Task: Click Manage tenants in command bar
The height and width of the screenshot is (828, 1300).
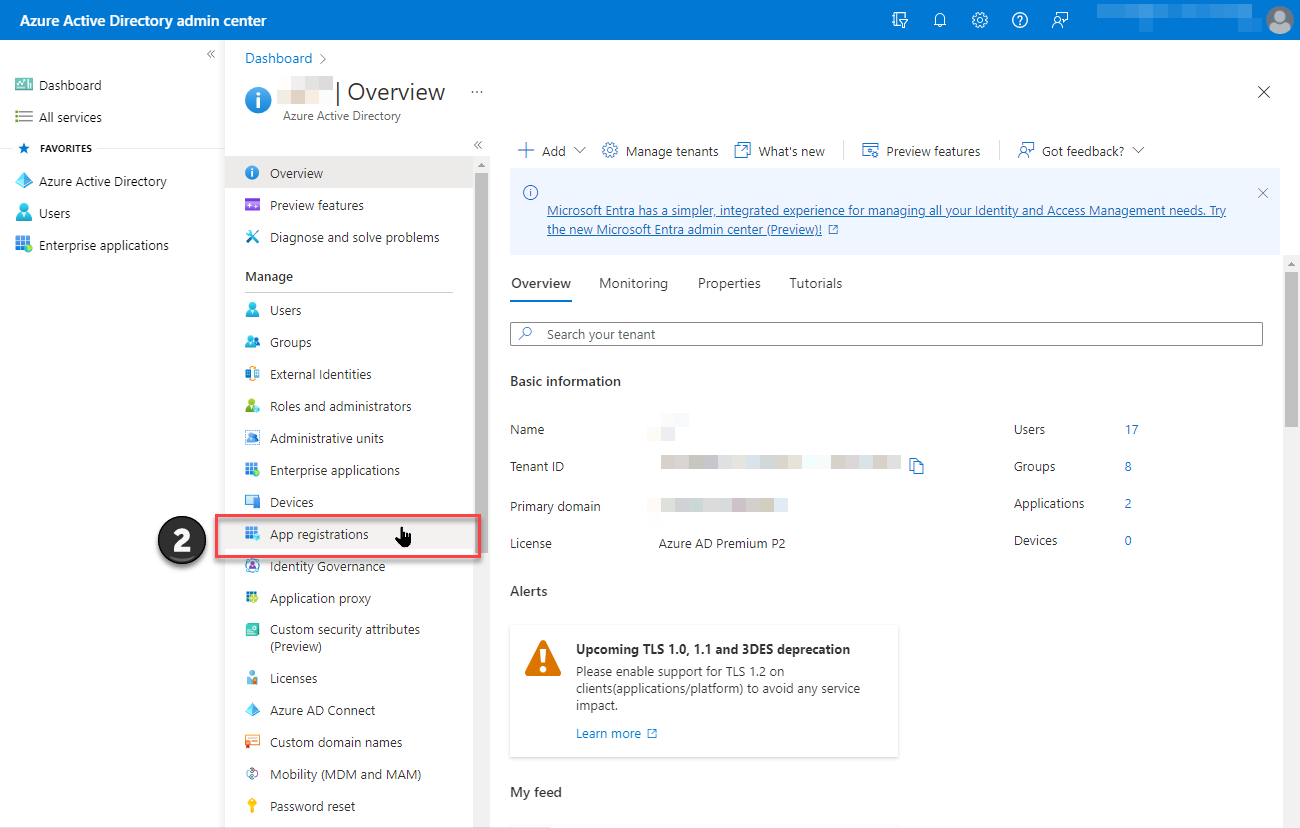Action: [660, 151]
